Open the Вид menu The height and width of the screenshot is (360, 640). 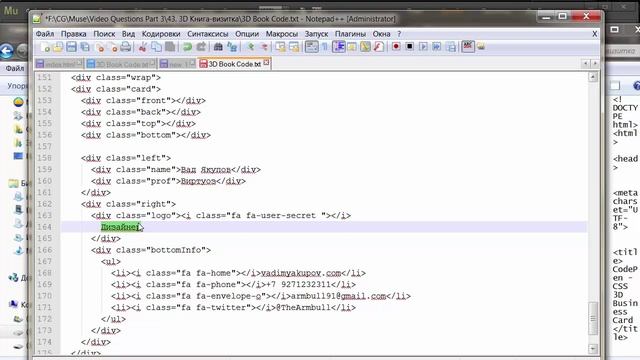pyautogui.click(x=128, y=34)
